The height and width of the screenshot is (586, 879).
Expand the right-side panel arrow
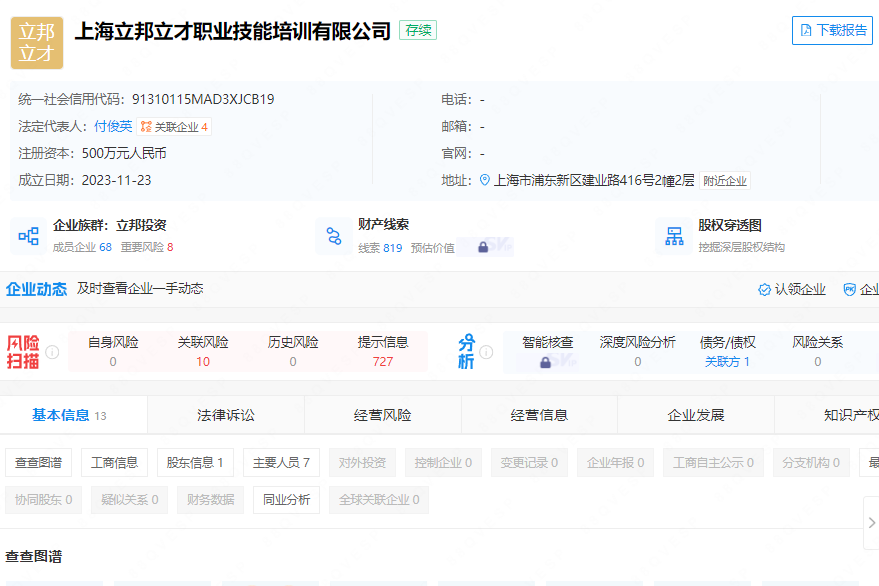coord(871,523)
